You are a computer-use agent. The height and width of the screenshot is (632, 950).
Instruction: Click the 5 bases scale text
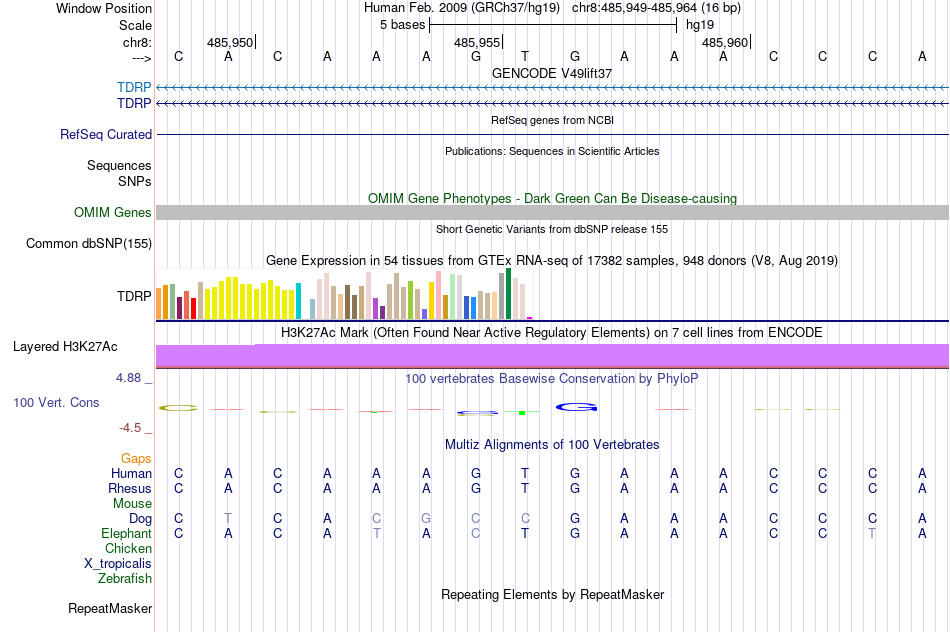(402, 25)
